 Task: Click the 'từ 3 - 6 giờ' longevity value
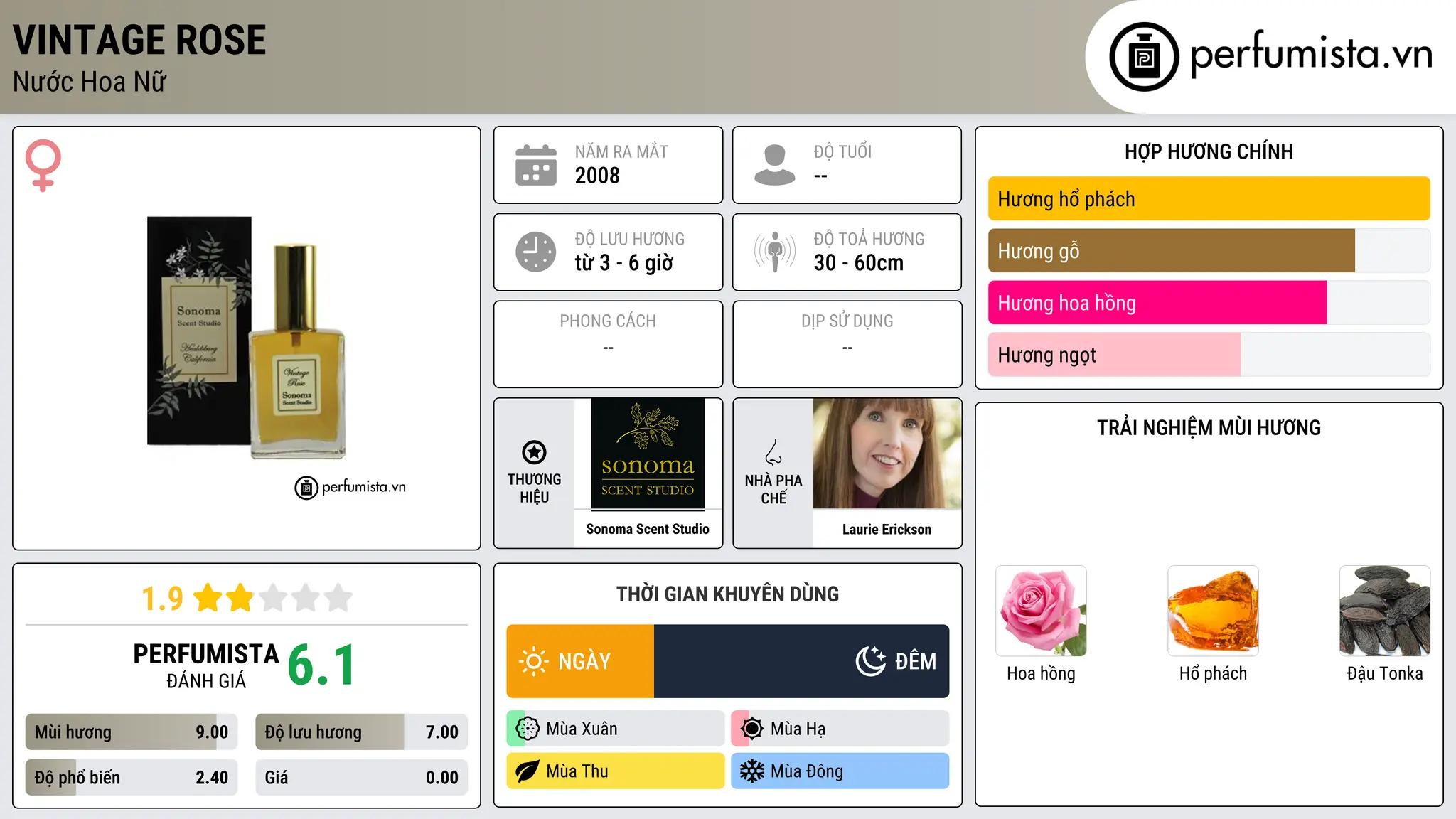pos(623,263)
